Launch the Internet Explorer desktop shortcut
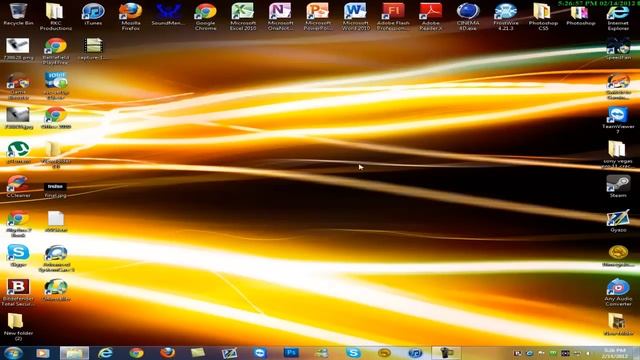 618,16
